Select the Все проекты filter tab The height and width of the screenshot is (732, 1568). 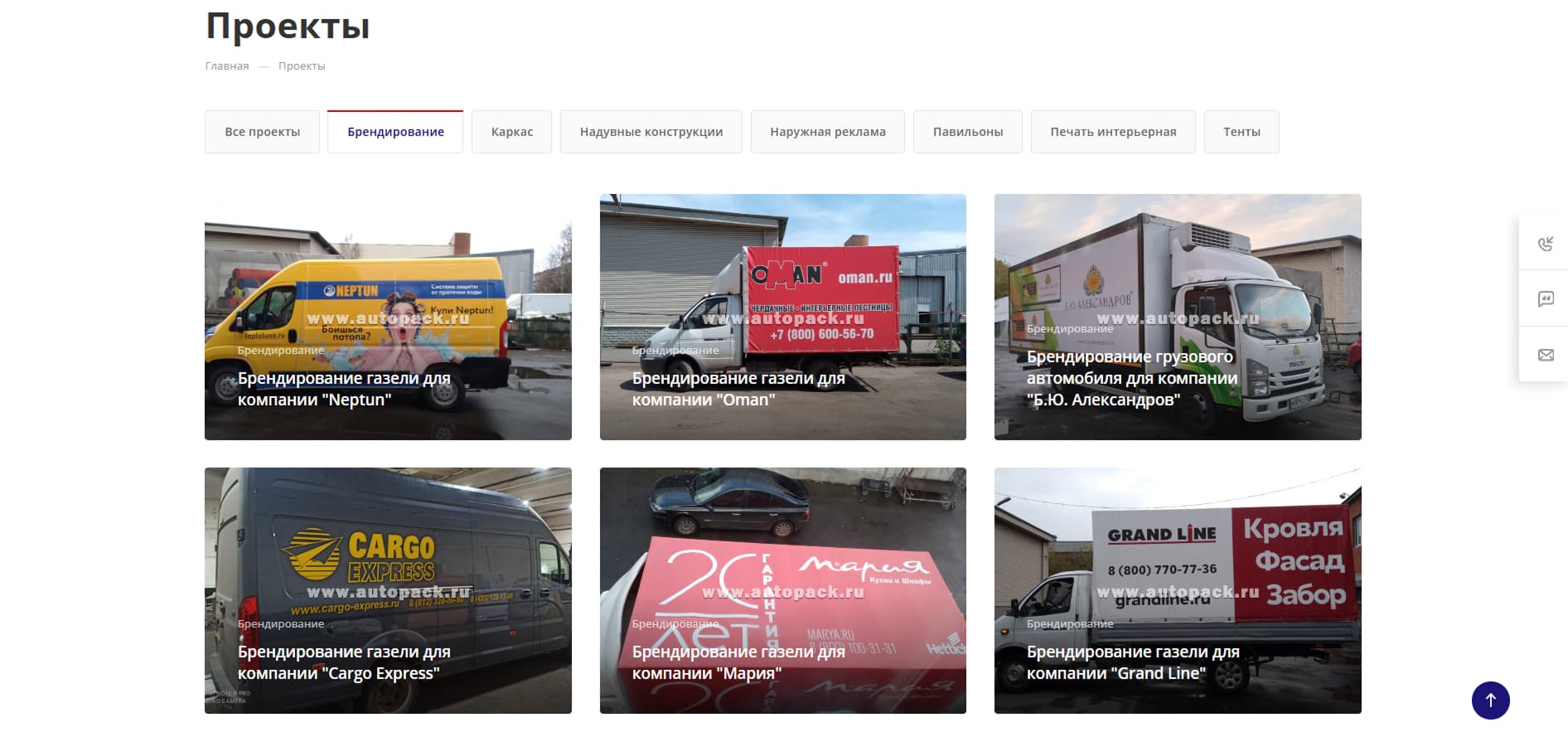(x=262, y=132)
